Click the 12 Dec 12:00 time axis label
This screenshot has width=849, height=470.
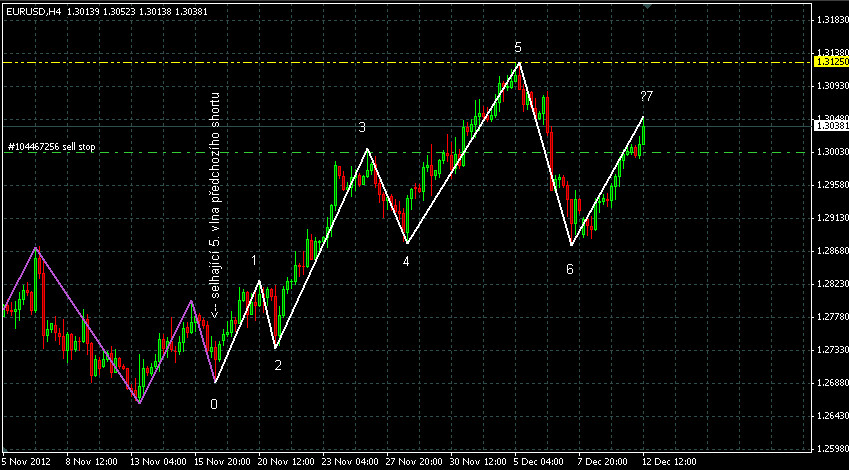coord(670,462)
